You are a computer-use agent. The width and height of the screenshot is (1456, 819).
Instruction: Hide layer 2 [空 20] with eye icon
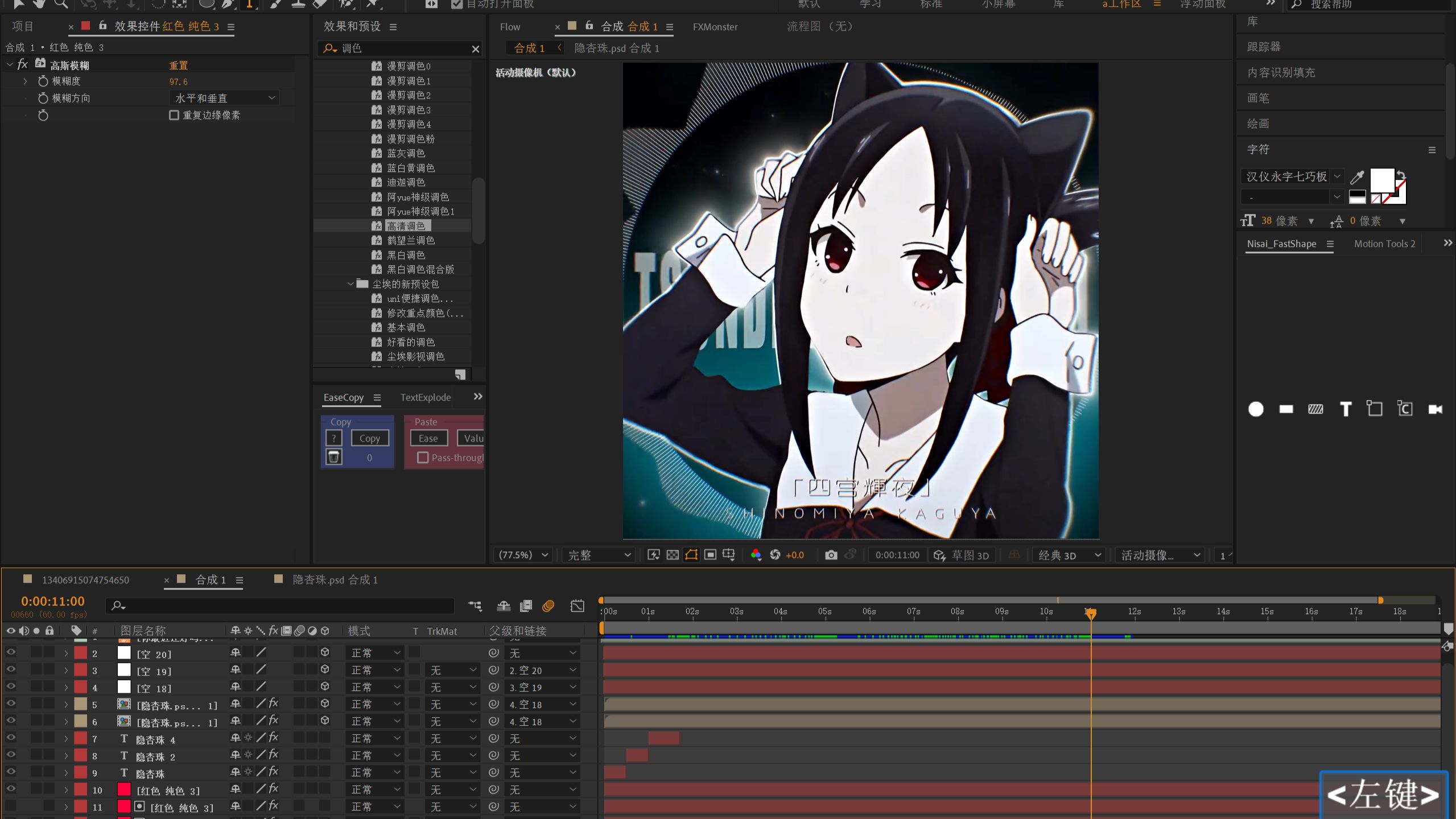point(11,653)
